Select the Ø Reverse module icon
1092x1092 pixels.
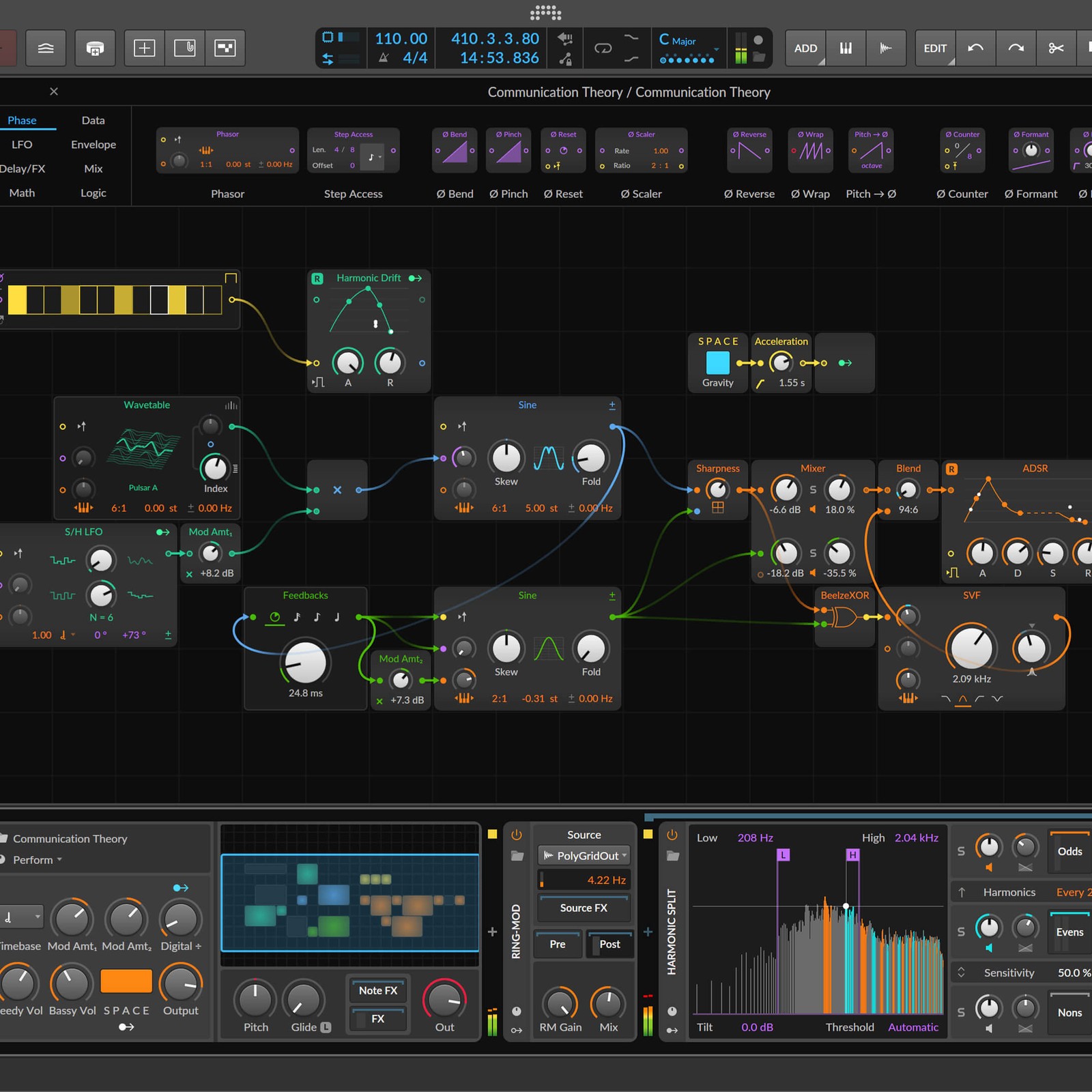point(749,150)
